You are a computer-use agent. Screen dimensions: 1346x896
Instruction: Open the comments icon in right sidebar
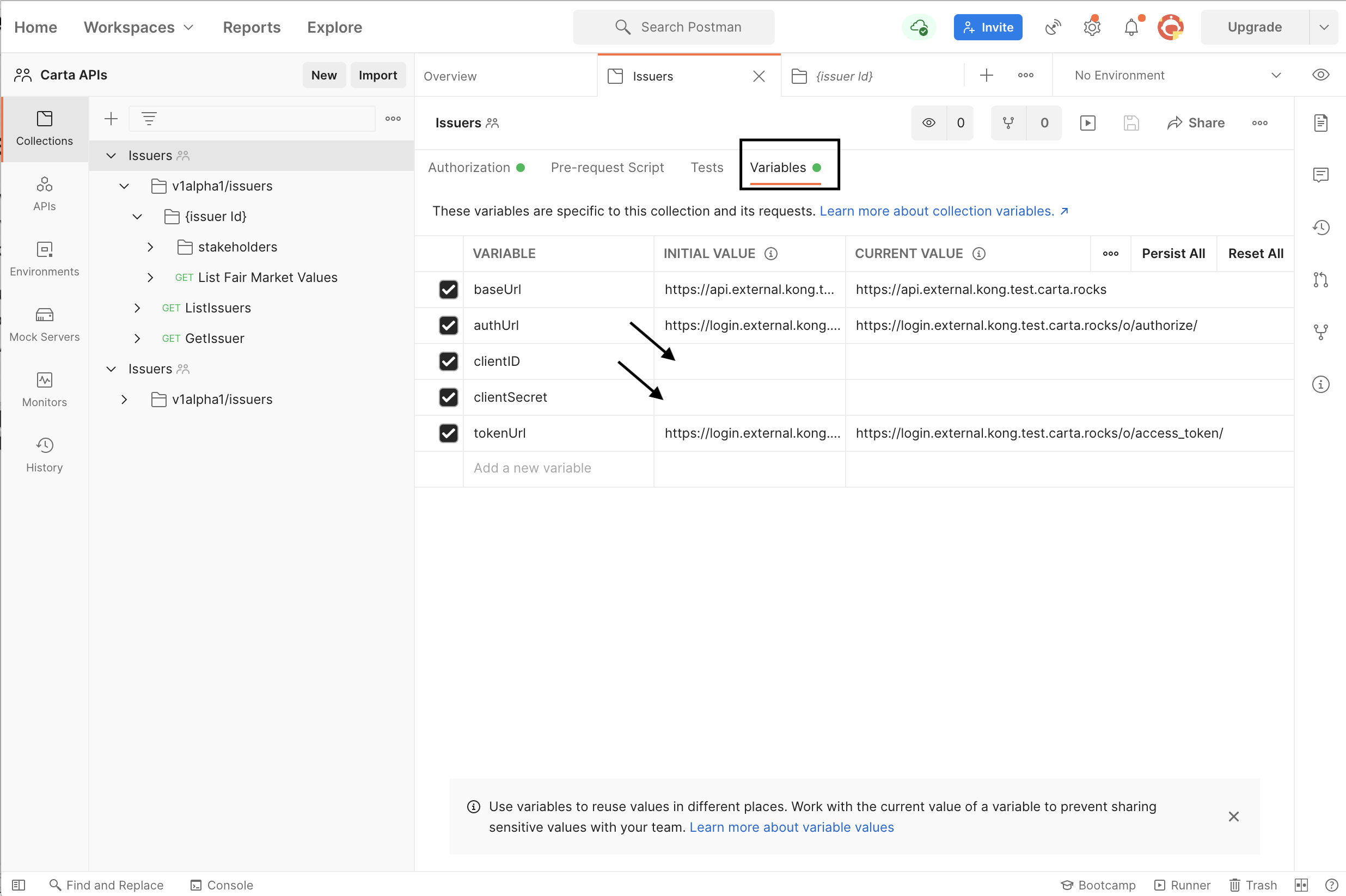click(x=1321, y=175)
